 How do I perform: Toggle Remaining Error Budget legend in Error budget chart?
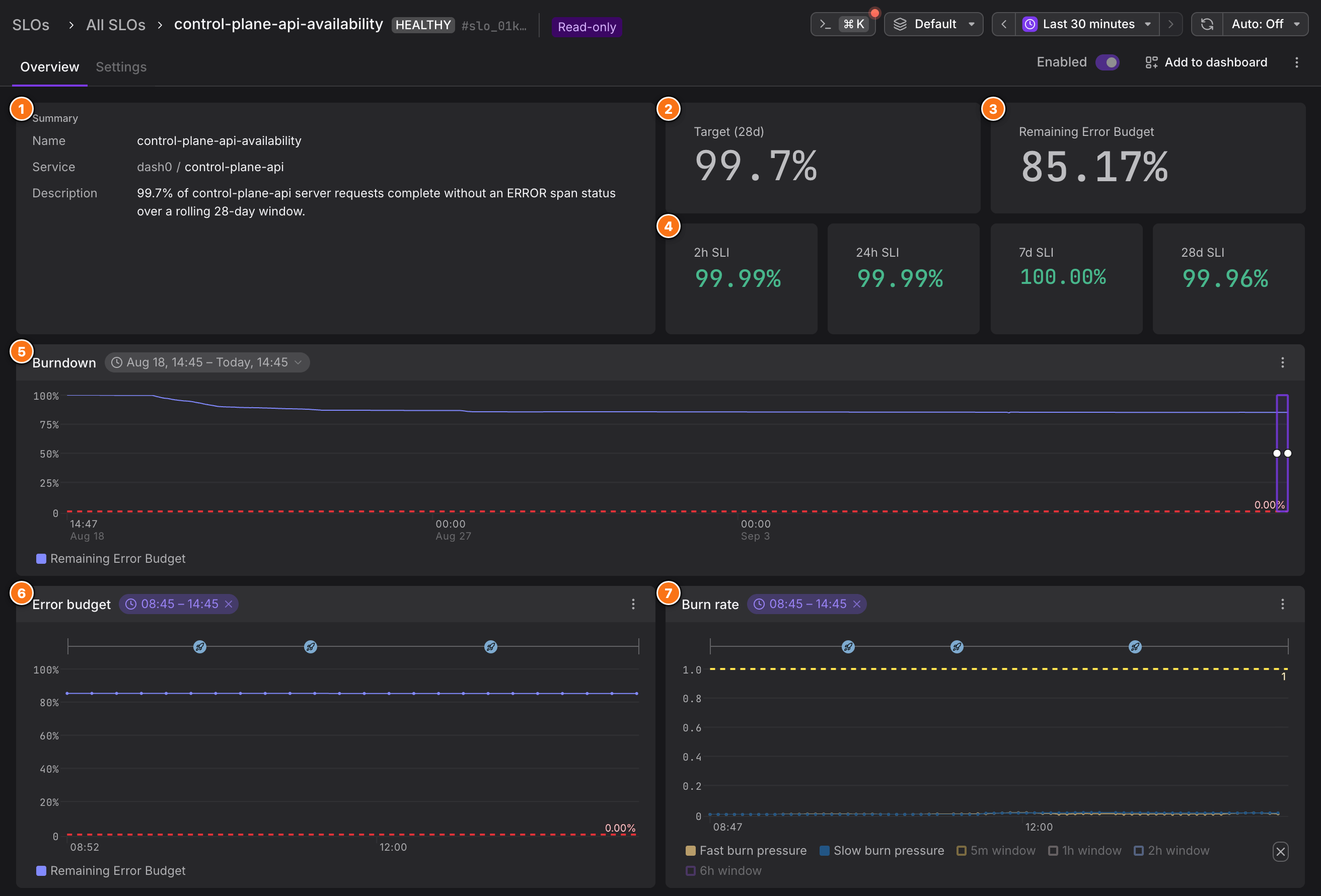[111, 871]
